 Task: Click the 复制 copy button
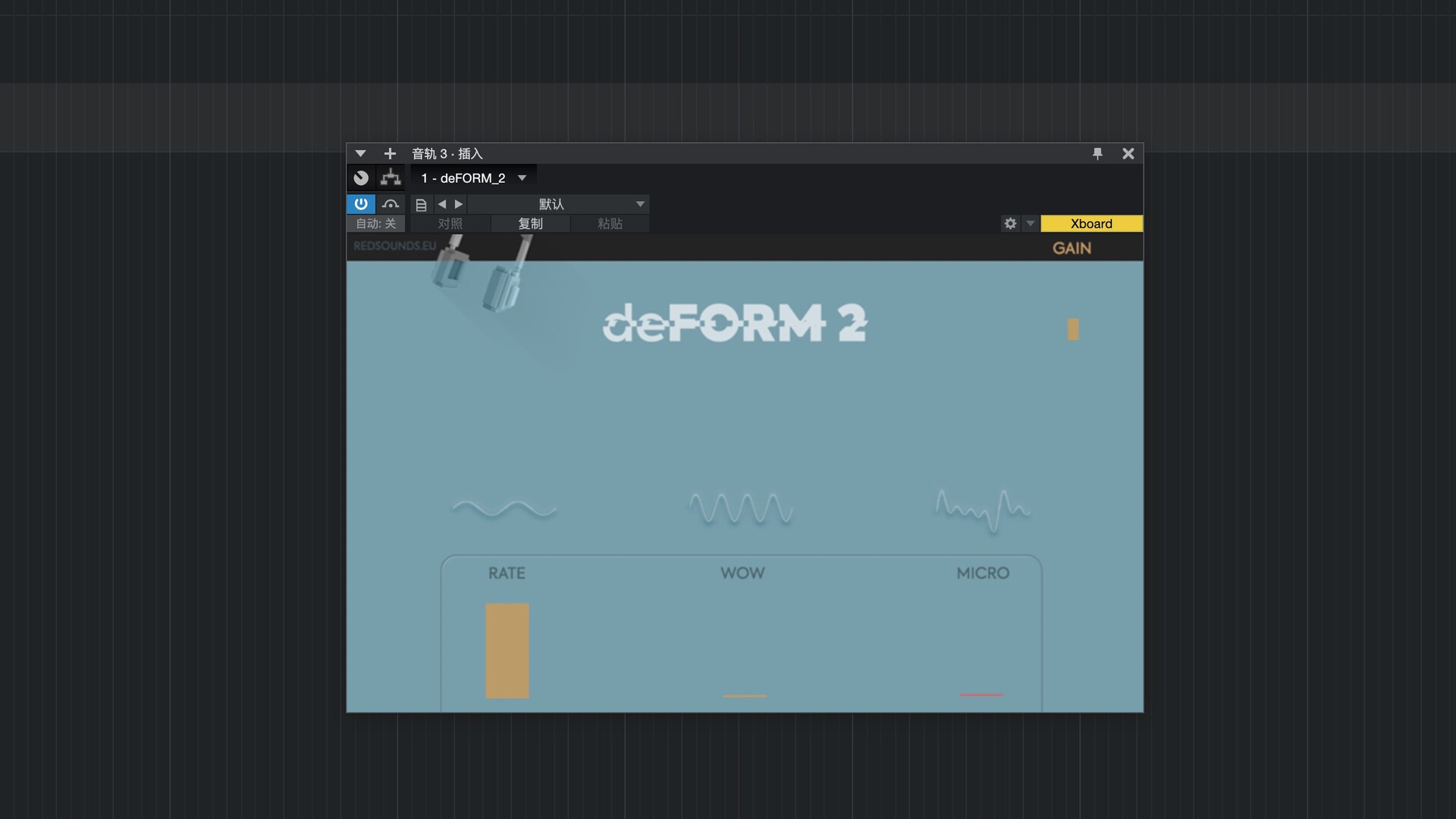[x=530, y=224]
